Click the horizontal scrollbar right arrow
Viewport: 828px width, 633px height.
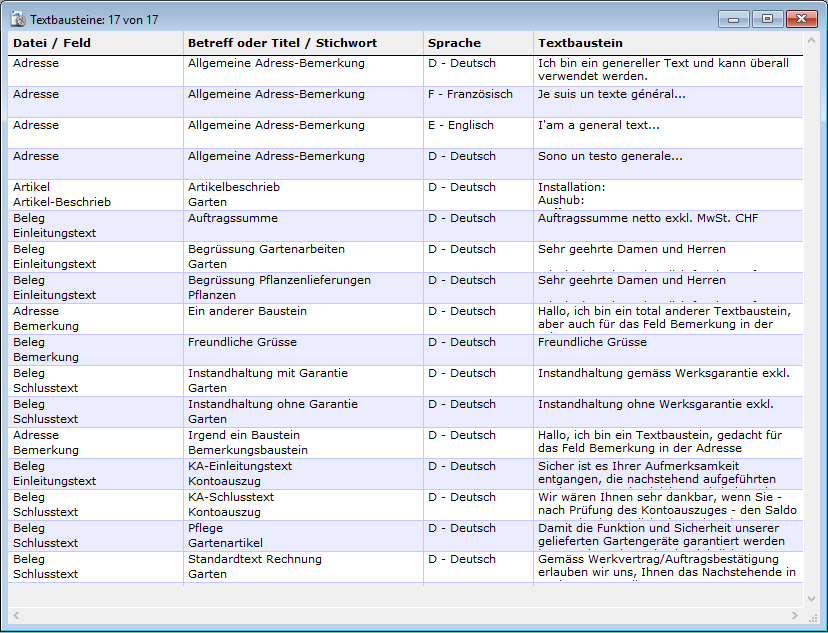796,614
